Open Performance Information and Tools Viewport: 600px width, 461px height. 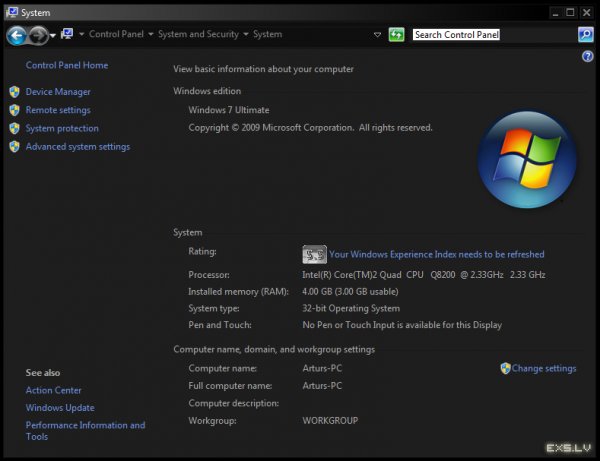point(85,431)
